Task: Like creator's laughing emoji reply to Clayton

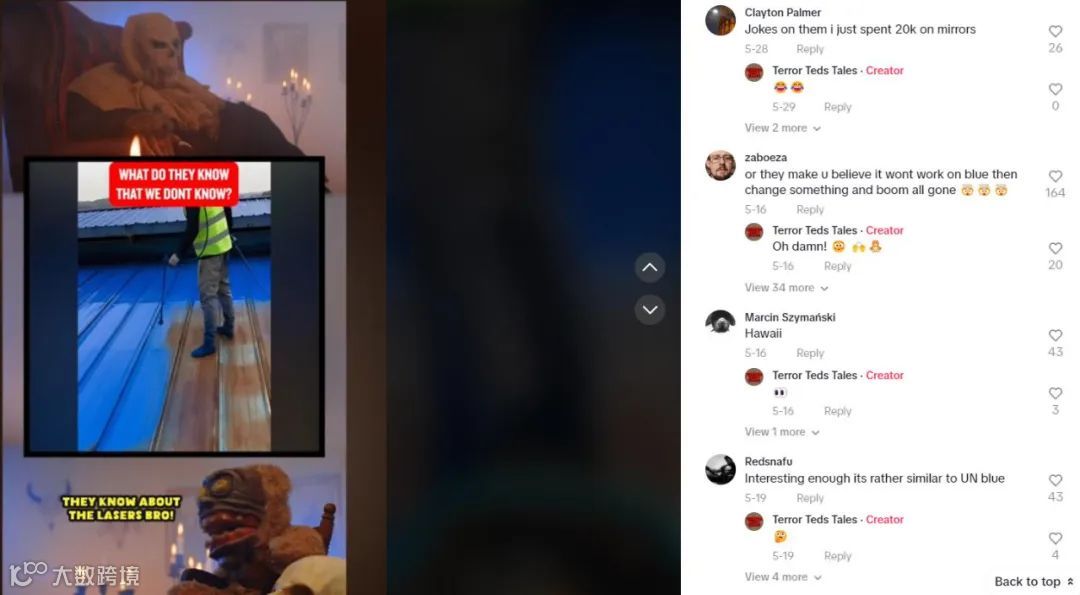Action: pos(1055,90)
